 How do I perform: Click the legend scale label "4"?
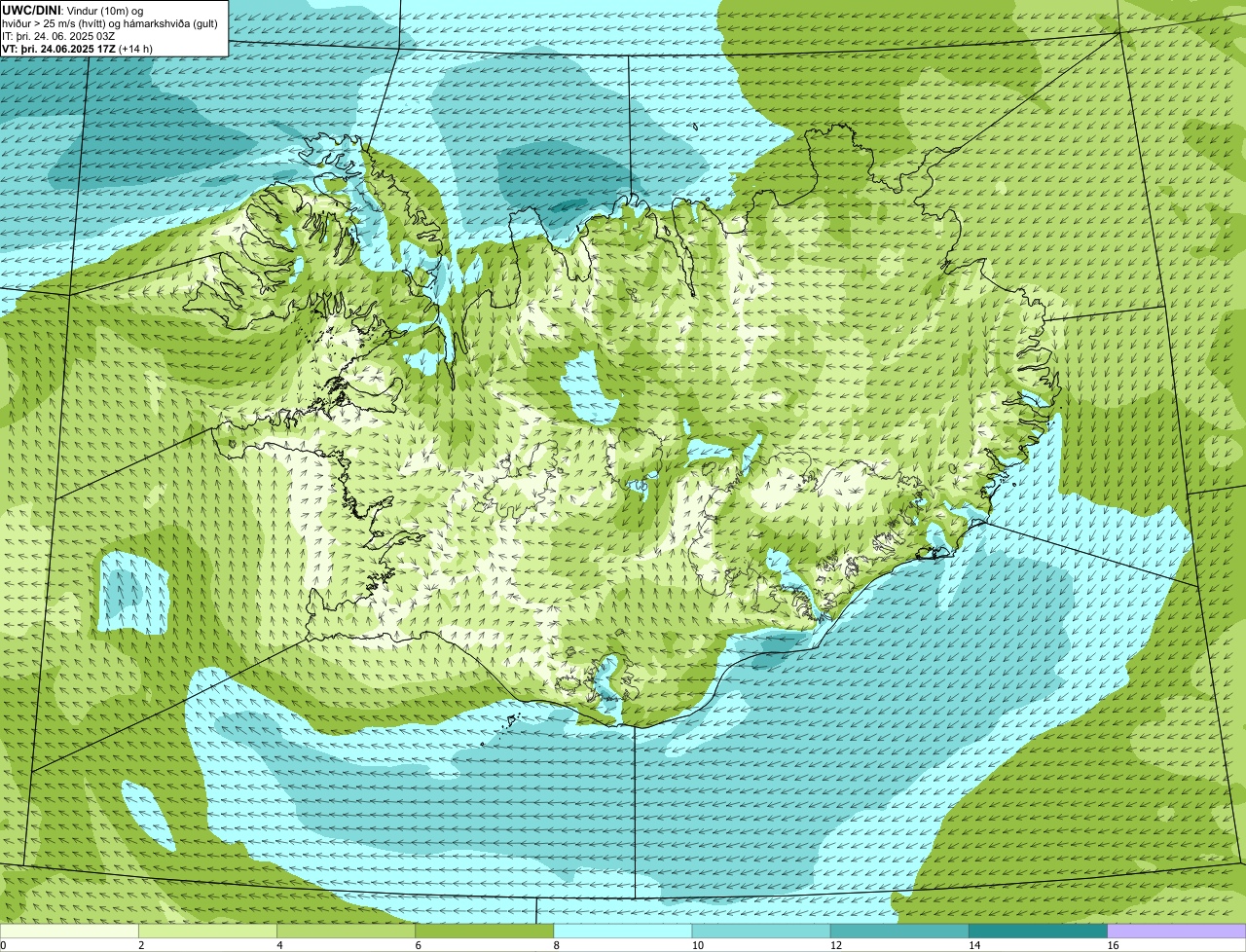click(279, 945)
